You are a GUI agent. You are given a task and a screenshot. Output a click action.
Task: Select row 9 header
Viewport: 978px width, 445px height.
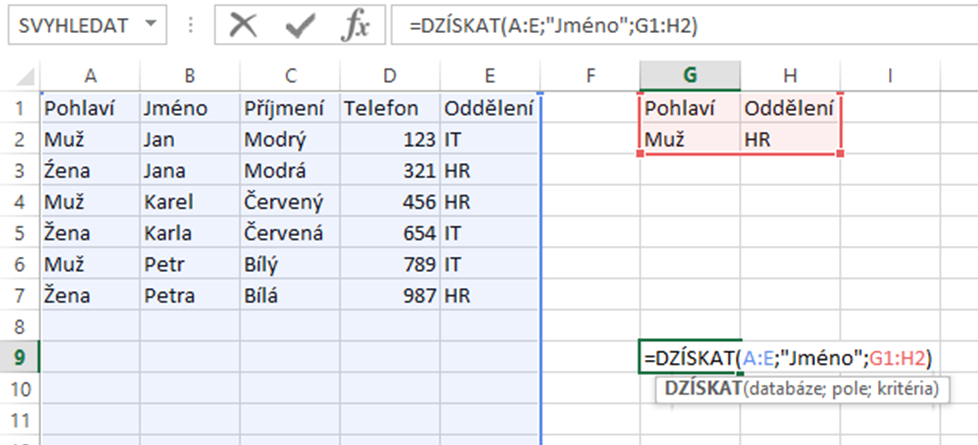tap(19, 358)
